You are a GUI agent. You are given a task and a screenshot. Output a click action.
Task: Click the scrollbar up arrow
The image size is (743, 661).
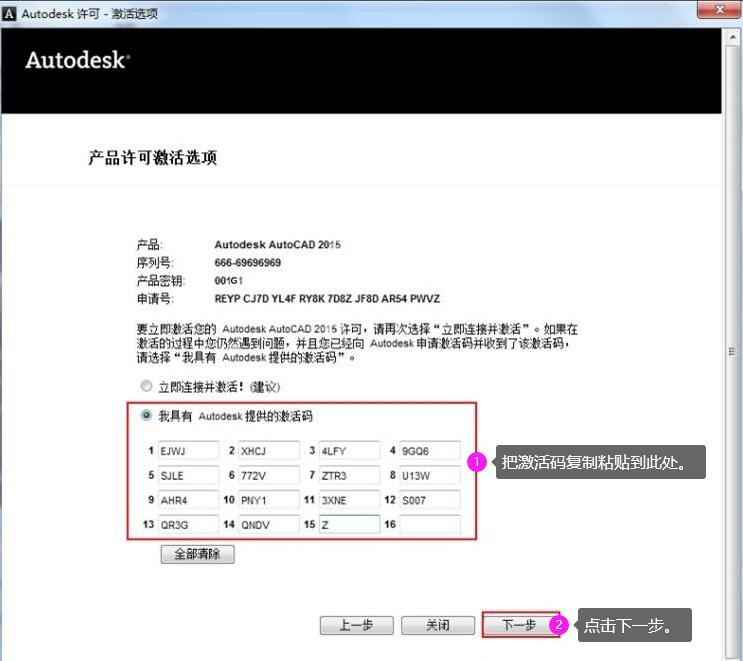tap(732, 36)
